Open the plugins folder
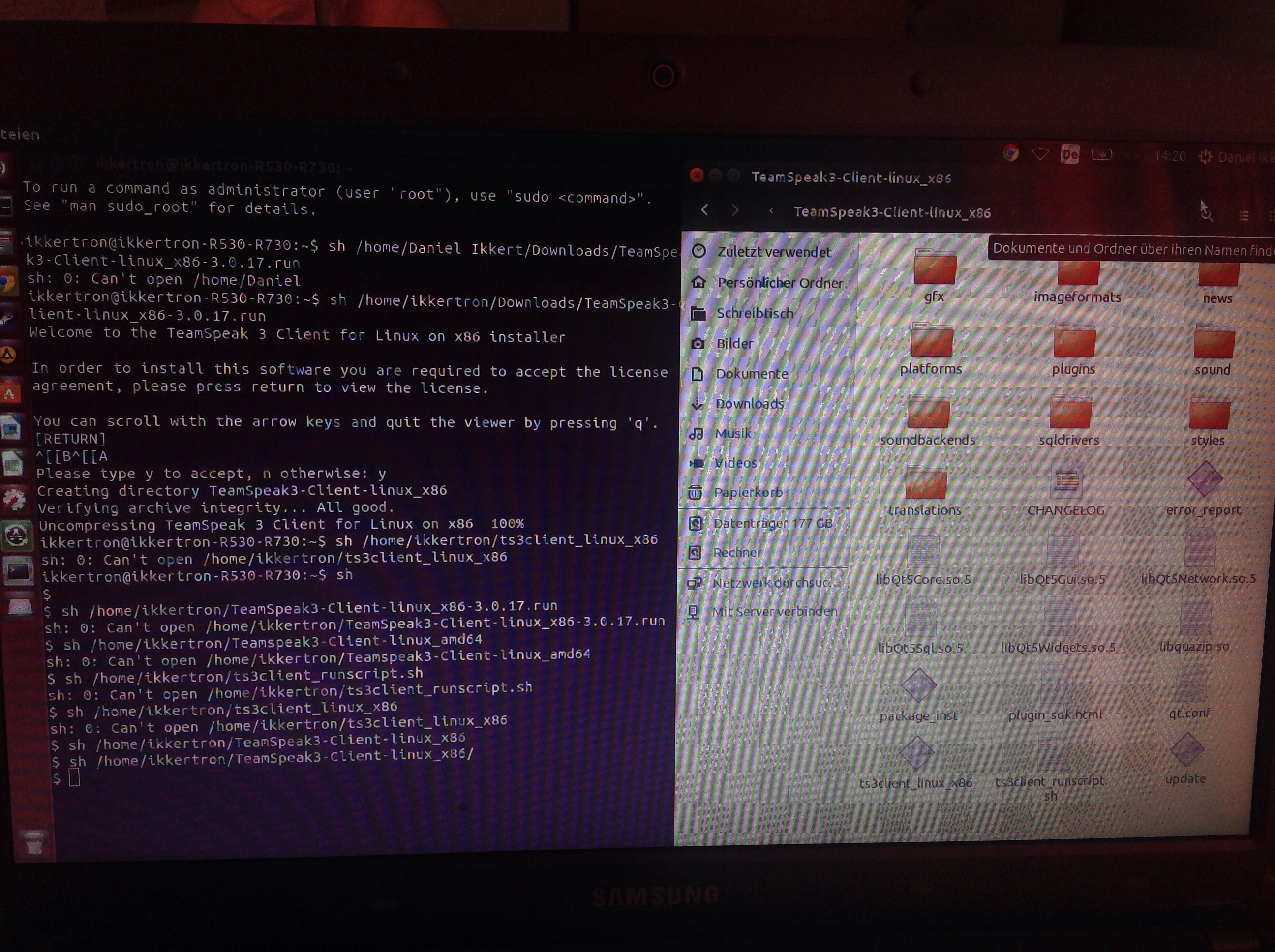The image size is (1275, 952). (1074, 343)
